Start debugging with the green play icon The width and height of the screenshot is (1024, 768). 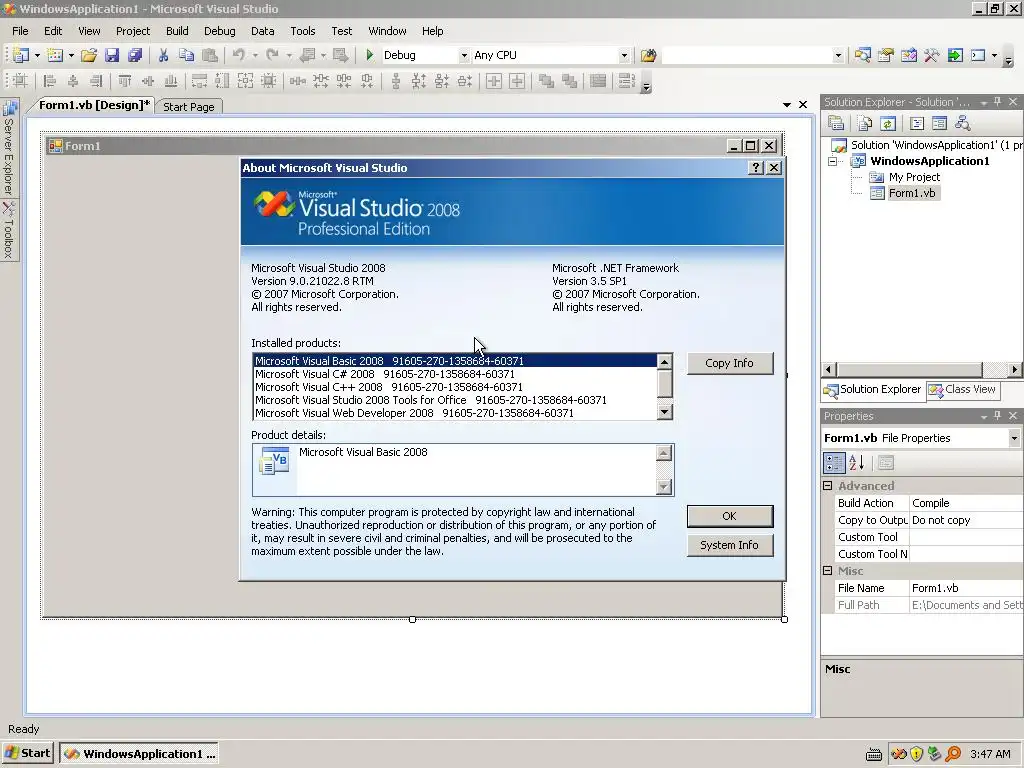tap(369, 56)
